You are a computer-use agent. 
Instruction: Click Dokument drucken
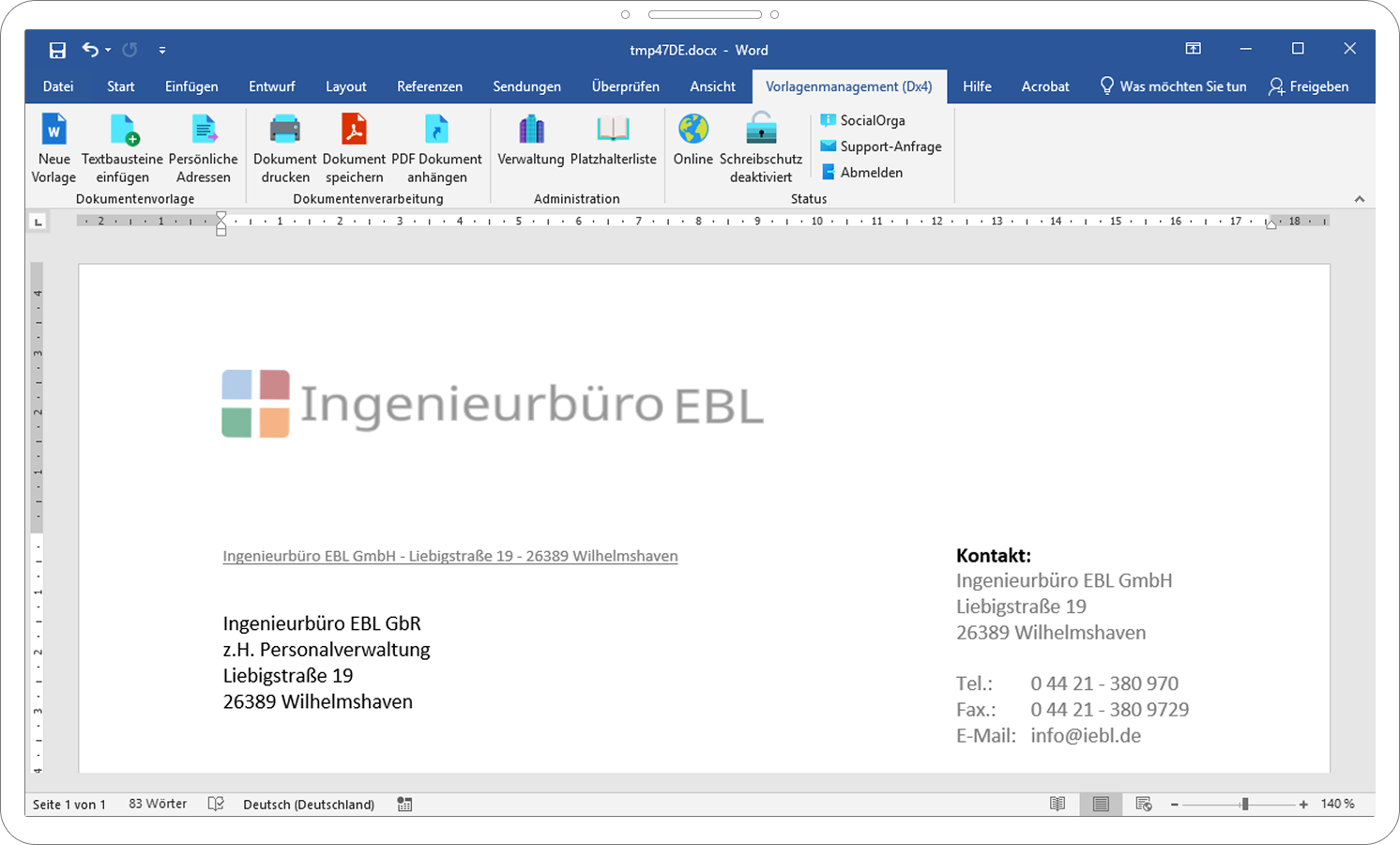tap(284, 147)
